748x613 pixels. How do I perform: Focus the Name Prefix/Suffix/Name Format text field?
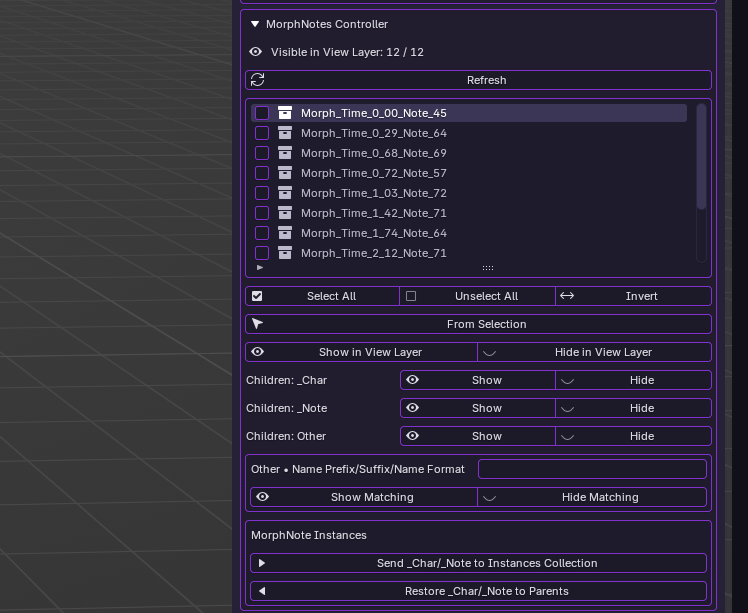592,469
